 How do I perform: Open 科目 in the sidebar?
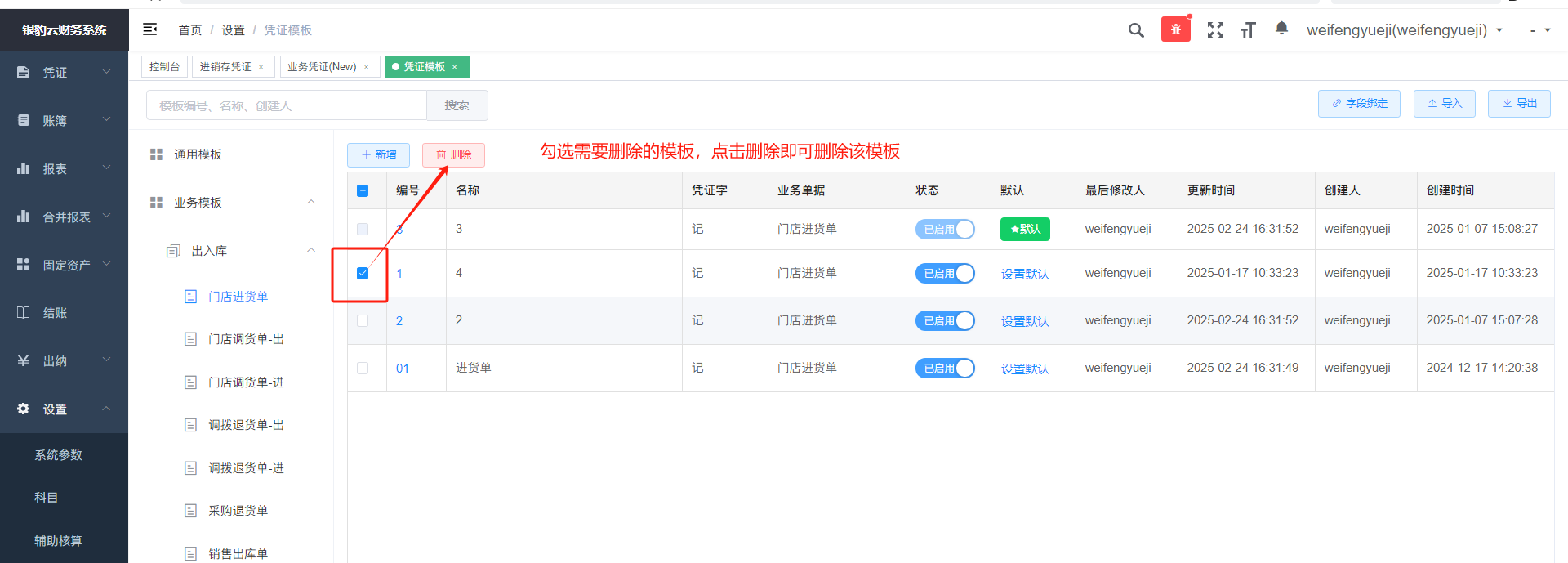coord(47,498)
